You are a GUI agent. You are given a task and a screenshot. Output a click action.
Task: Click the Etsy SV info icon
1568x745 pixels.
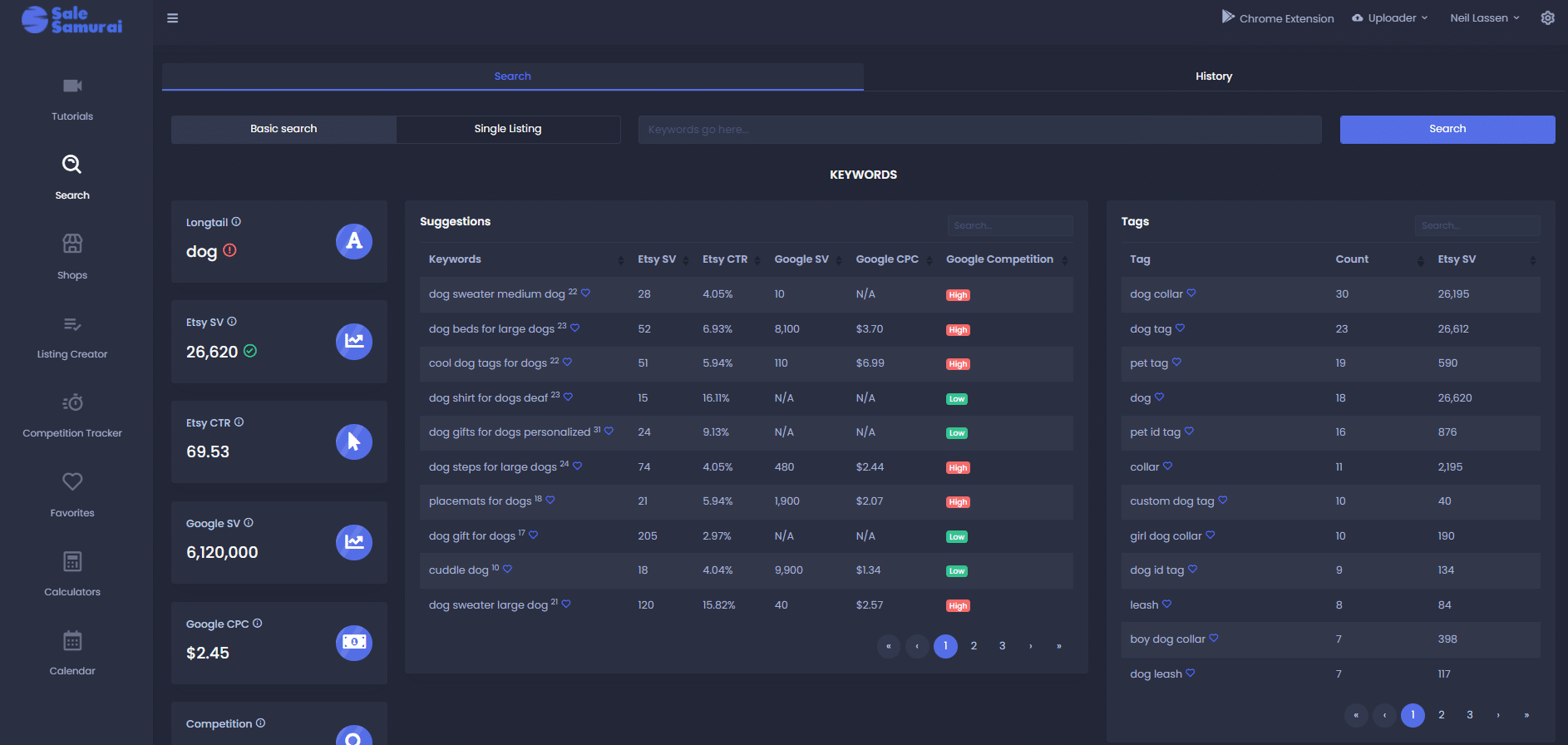pos(232,322)
